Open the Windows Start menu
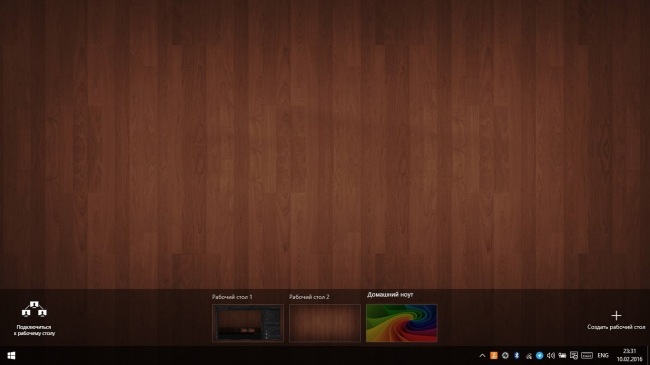Screen dimensions: 650x365 tap(11, 355)
